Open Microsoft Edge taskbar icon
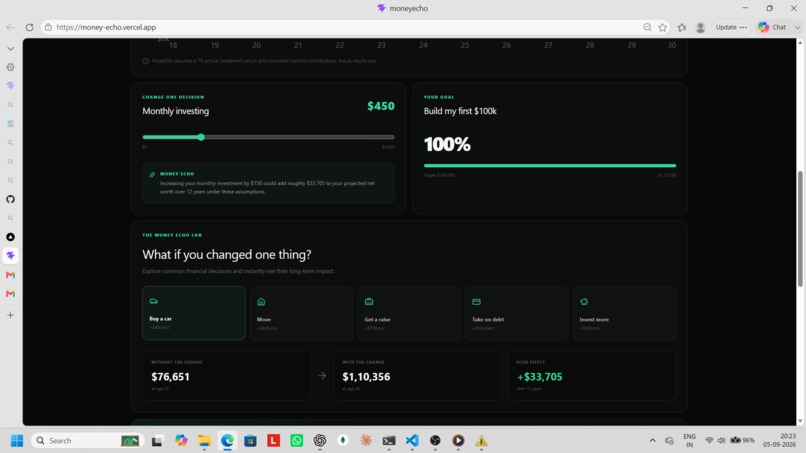Screen dimensions: 806x453 (227, 441)
